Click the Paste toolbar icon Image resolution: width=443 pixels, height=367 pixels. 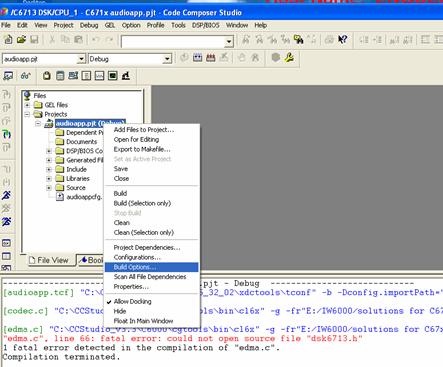pyautogui.click(x=78, y=40)
